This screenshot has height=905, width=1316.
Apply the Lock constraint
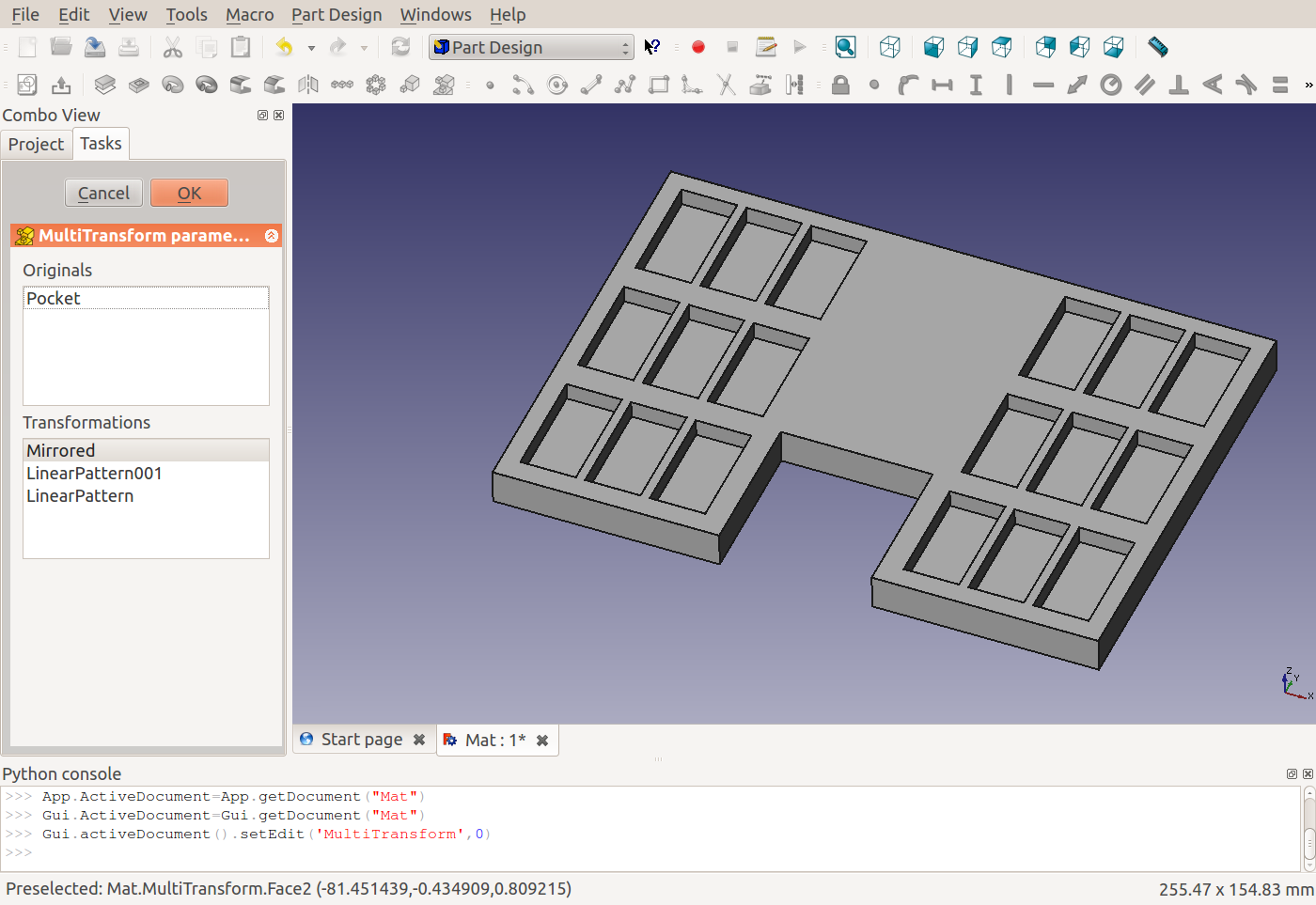pyautogui.click(x=840, y=85)
